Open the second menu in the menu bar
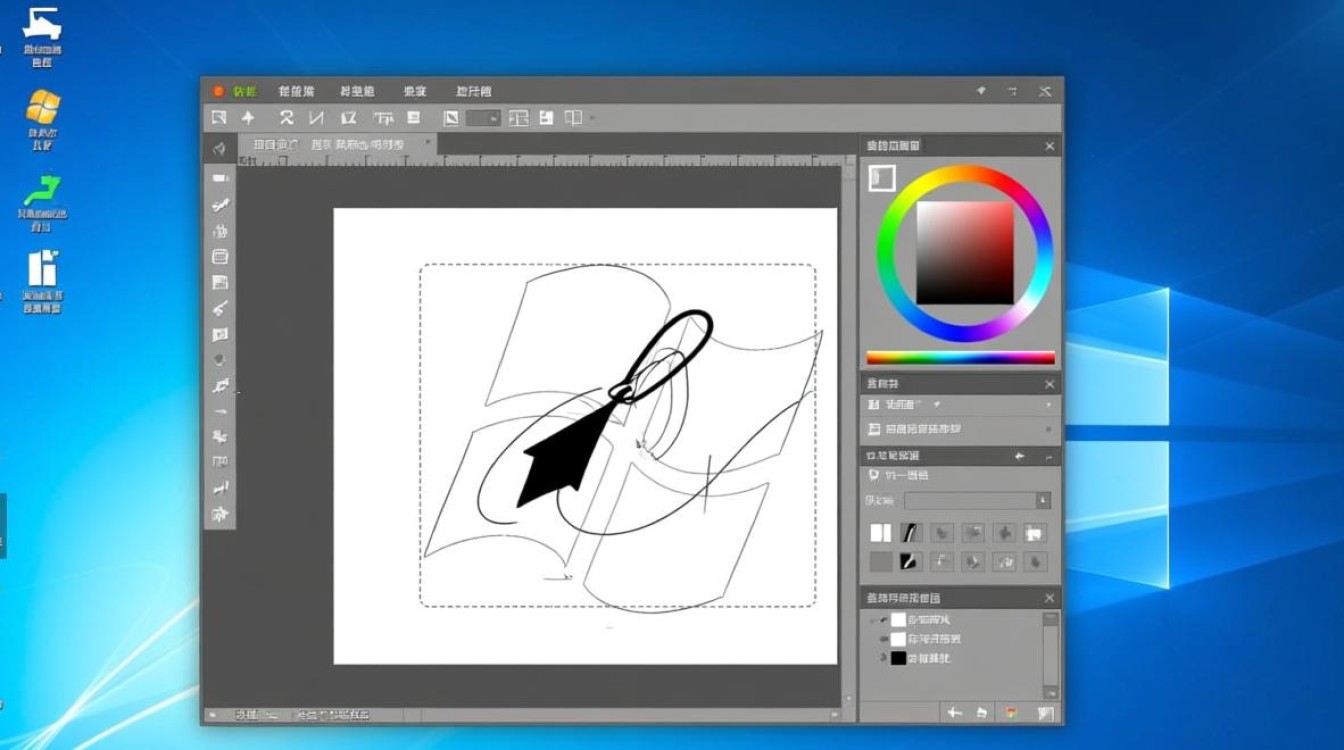Viewport: 1344px width, 750px height. click(296, 91)
